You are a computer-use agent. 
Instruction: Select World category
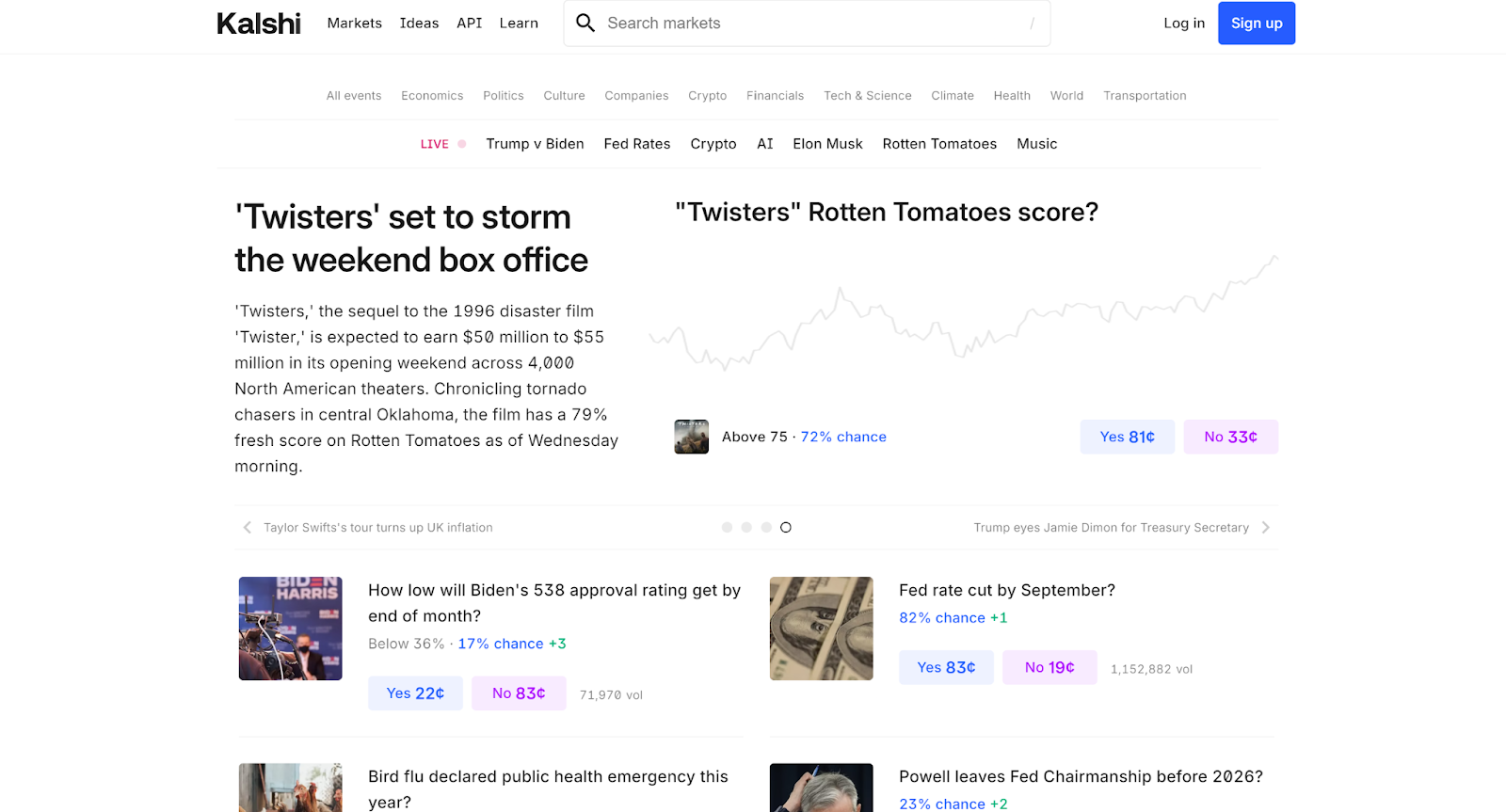pos(1066,96)
